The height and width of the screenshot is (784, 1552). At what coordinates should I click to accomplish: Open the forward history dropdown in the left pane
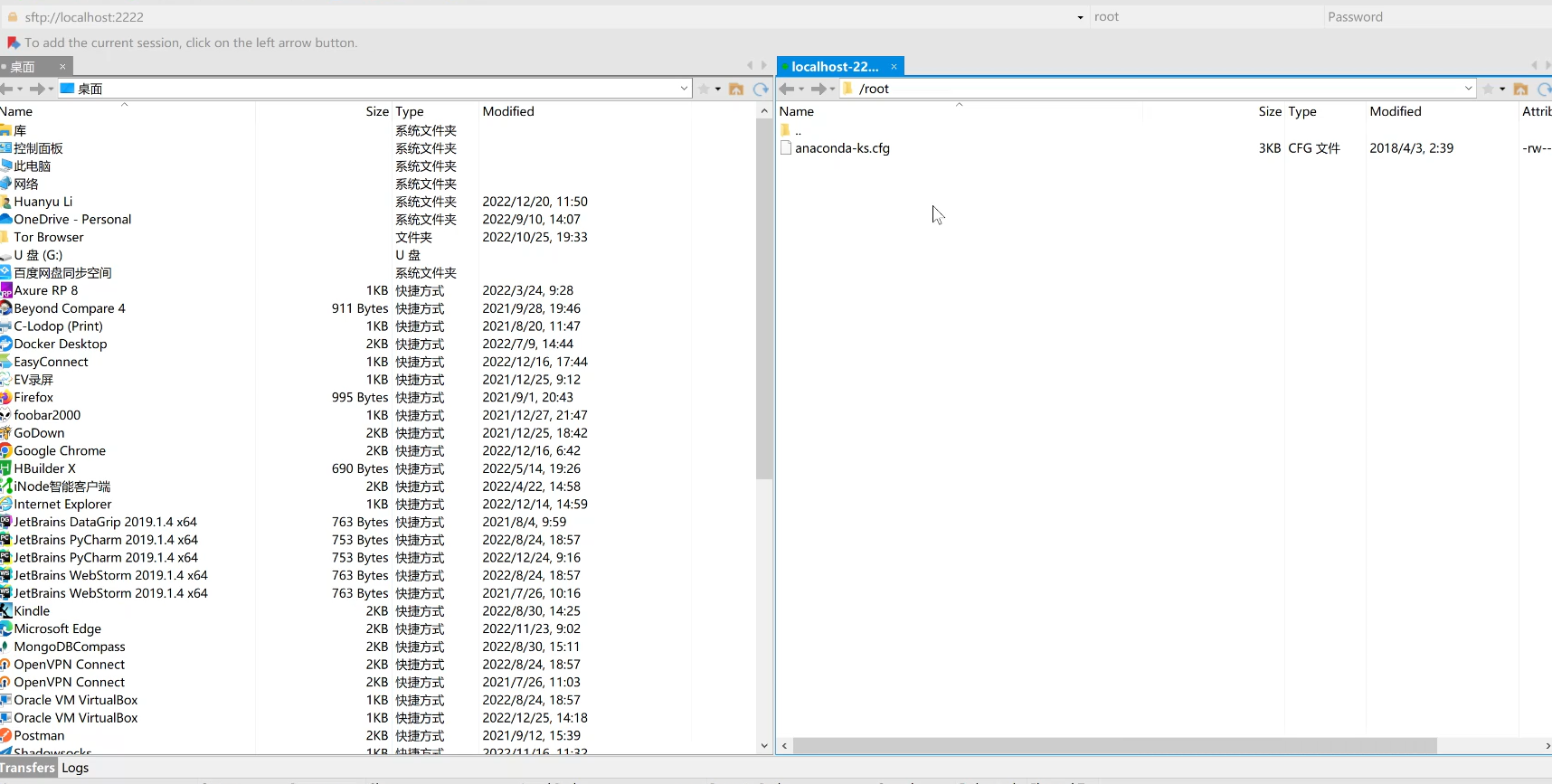click(x=51, y=89)
